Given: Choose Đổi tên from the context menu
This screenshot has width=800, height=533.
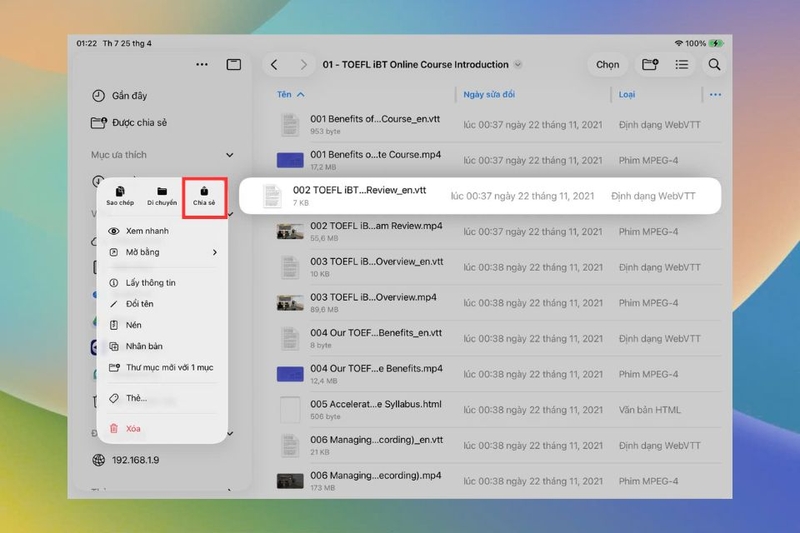Looking at the screenshot, I should click(139, 304).
